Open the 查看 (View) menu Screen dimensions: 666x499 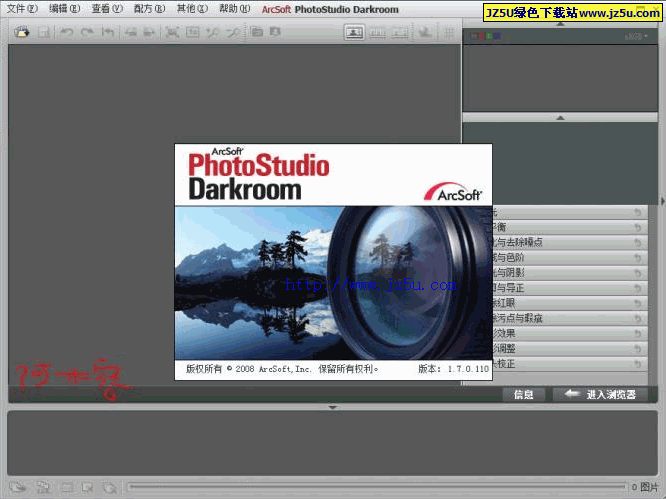point(107,8)
